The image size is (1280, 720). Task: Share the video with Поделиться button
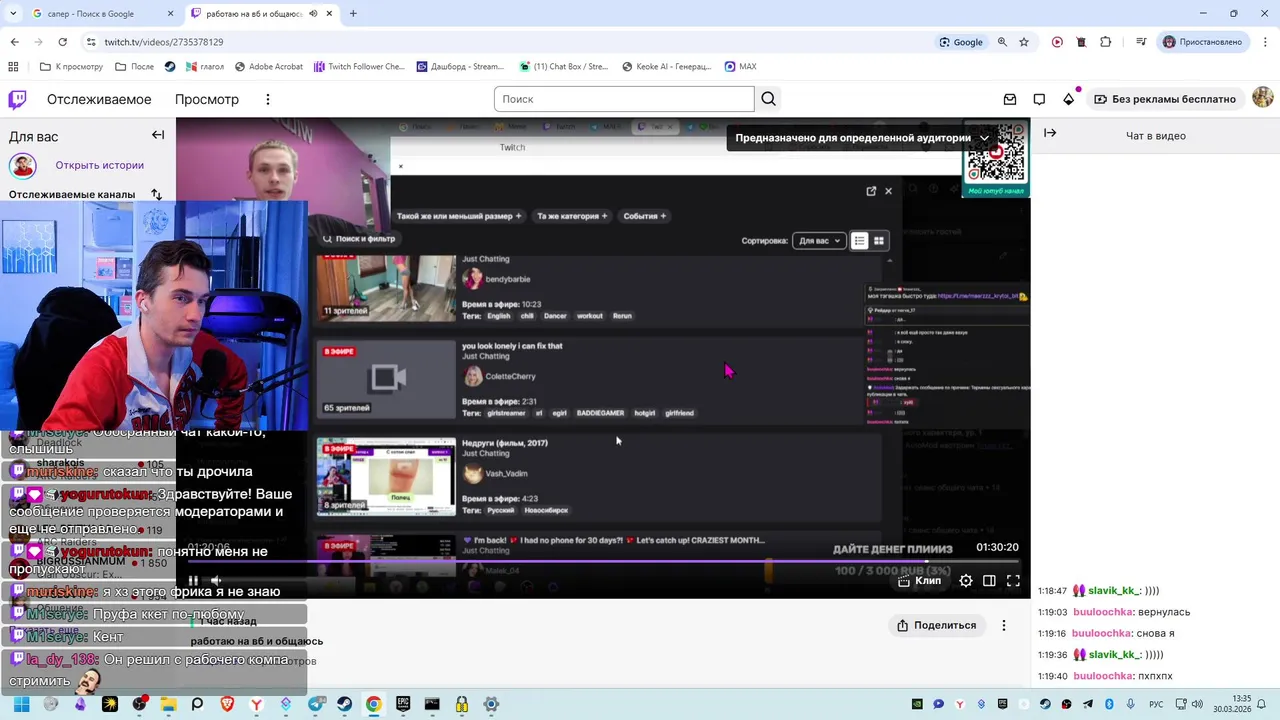(936, 625)
